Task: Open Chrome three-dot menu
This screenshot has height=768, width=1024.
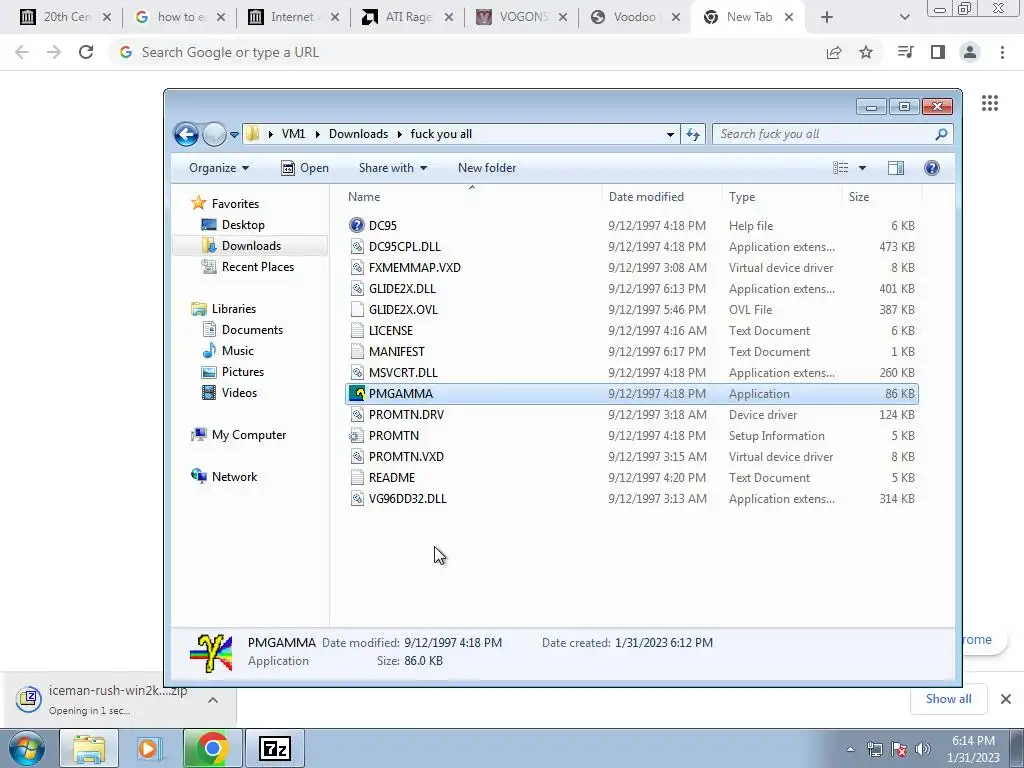Action: click(x=1002, y=52)
